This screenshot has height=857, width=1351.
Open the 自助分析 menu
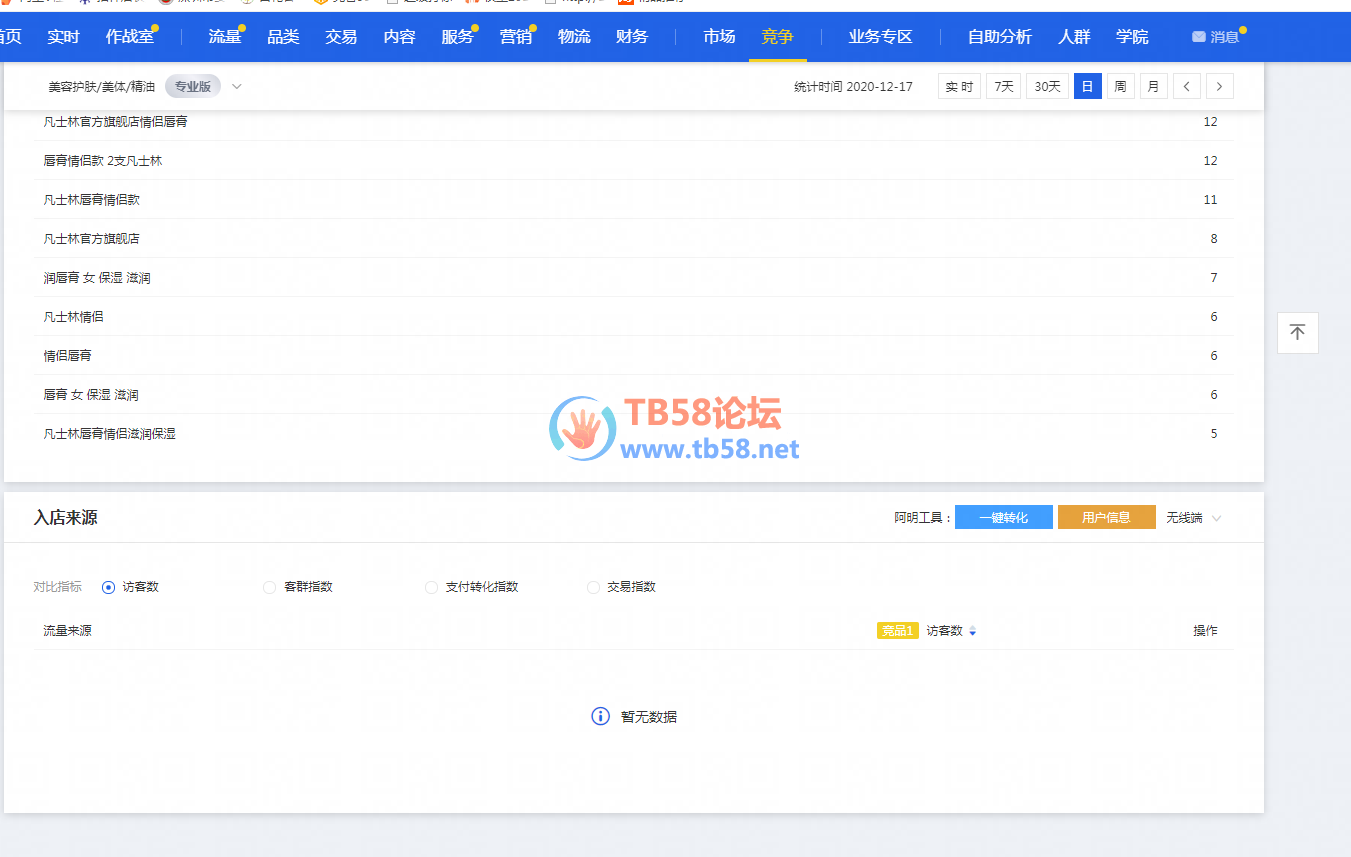click(x=1000, y=37)
